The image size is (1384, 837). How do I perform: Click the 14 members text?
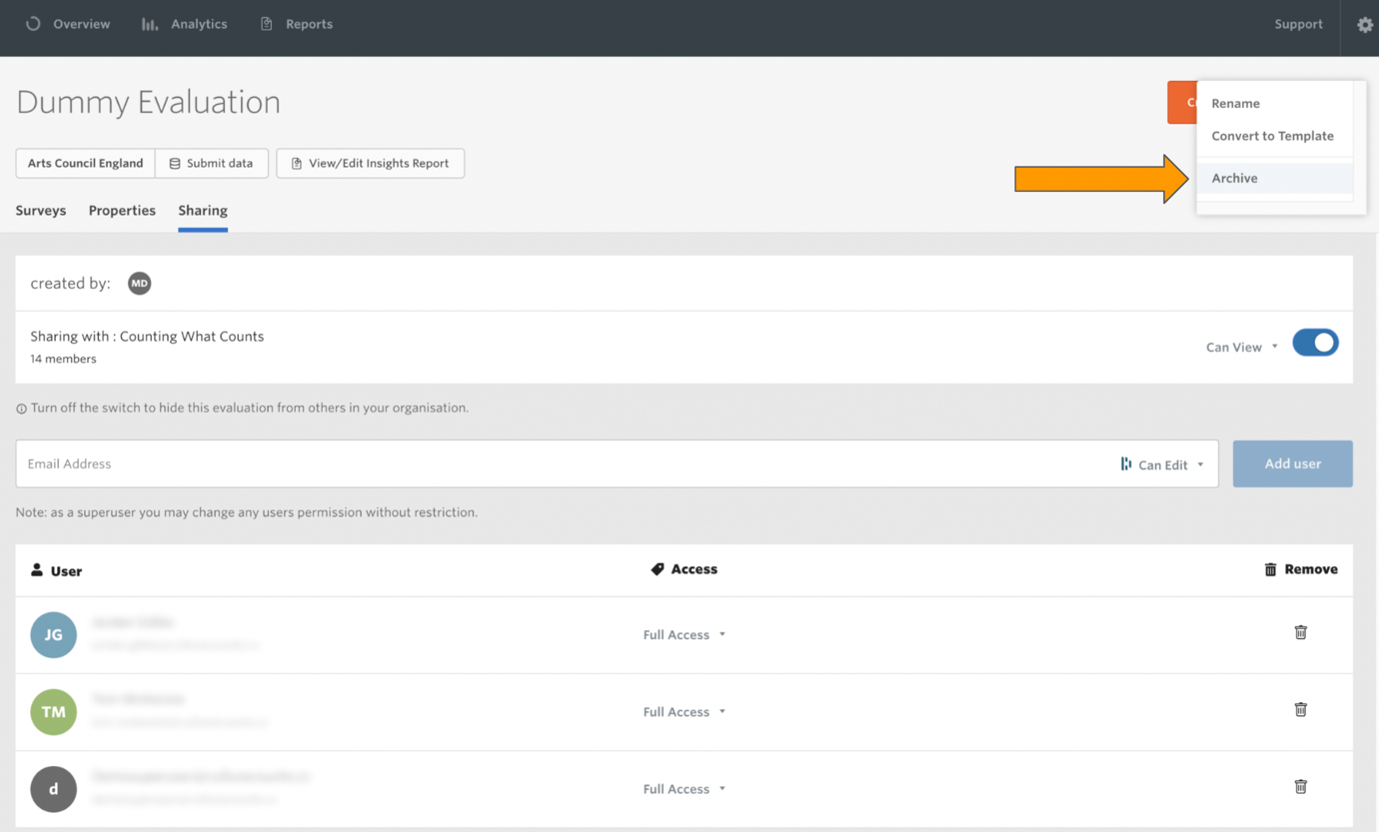pyautogui.click(x=63, y=360)
